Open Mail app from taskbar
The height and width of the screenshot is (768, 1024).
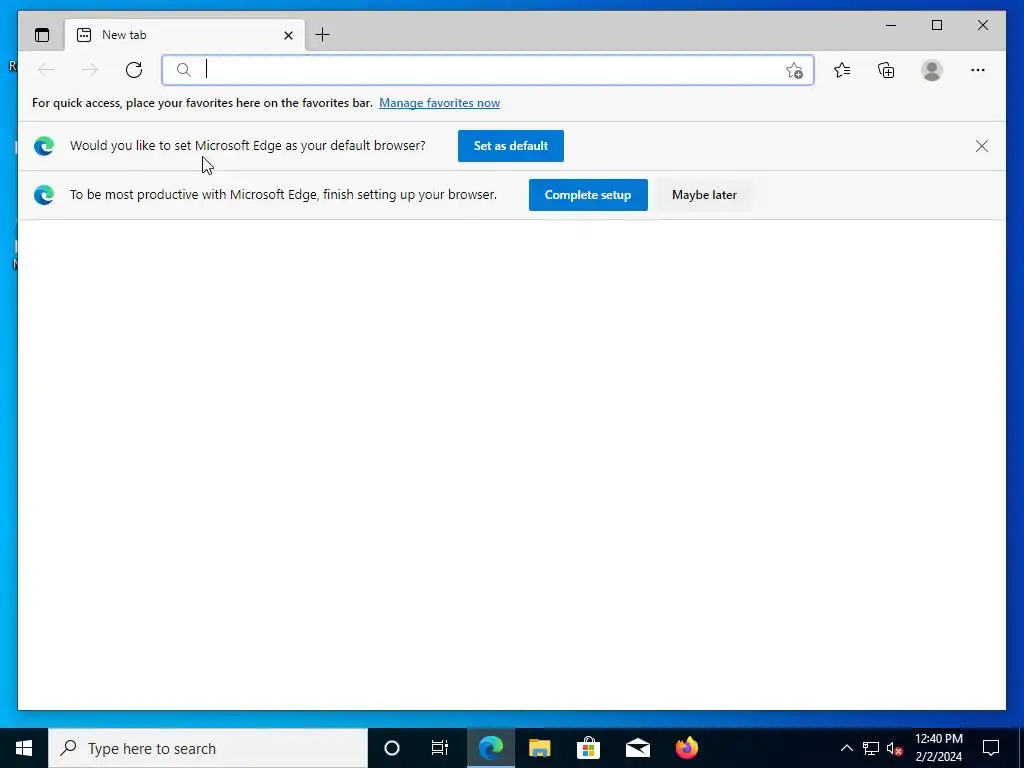pyautogui.click(x=637, y=748)
